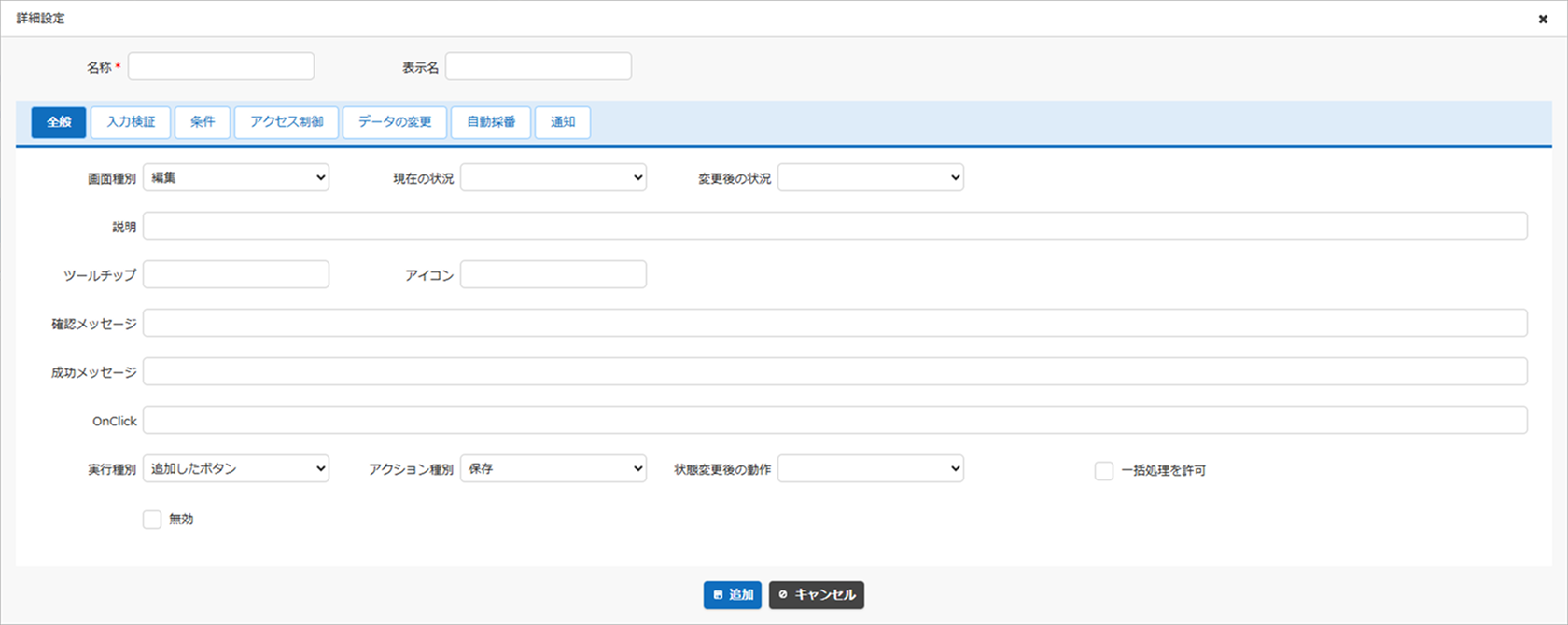Open the 変更後の状況 dropdown
1568x625 pixels.
click(x=871, y=178)
